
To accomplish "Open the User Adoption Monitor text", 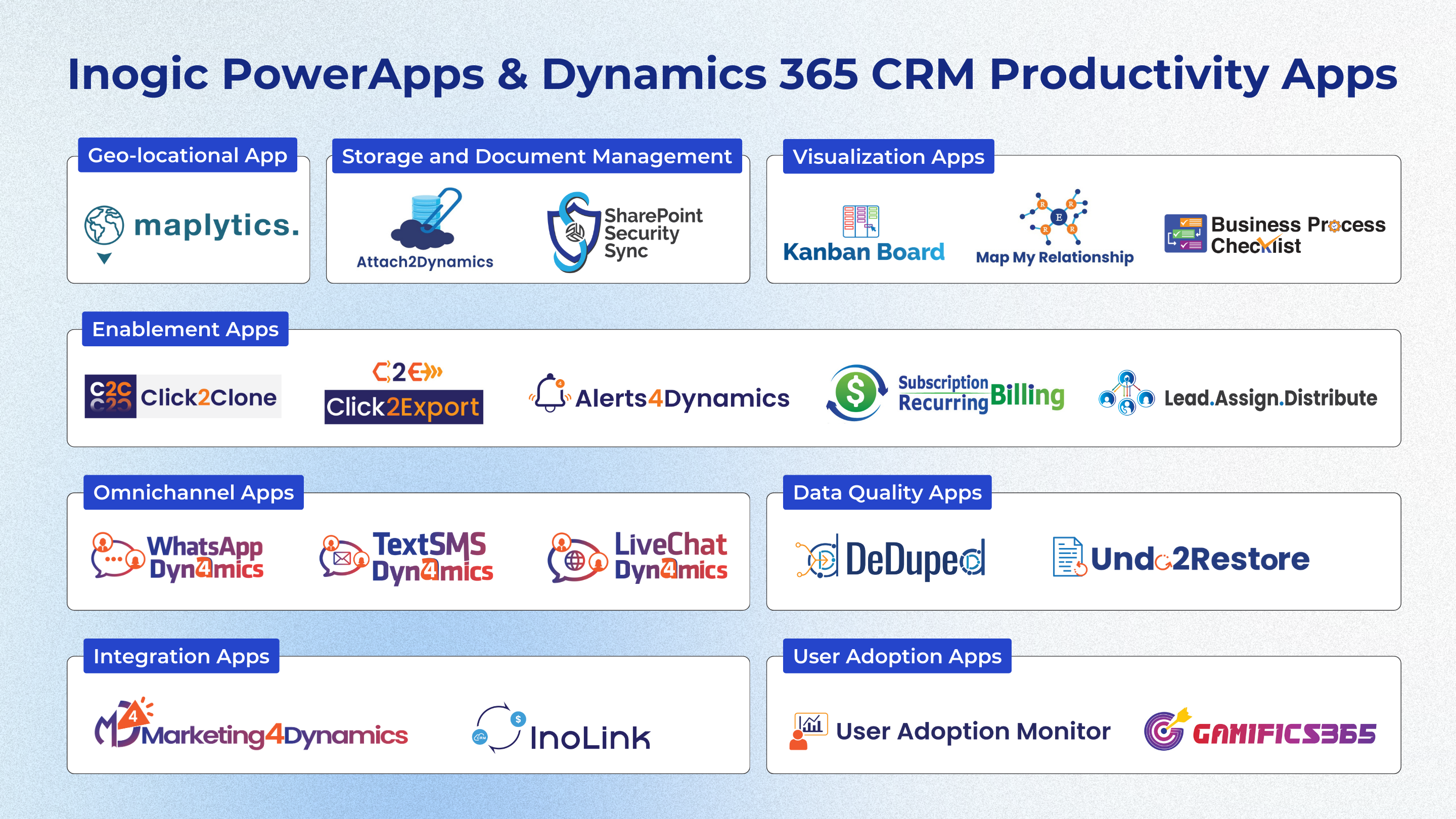I will click(x=973, y=732).
